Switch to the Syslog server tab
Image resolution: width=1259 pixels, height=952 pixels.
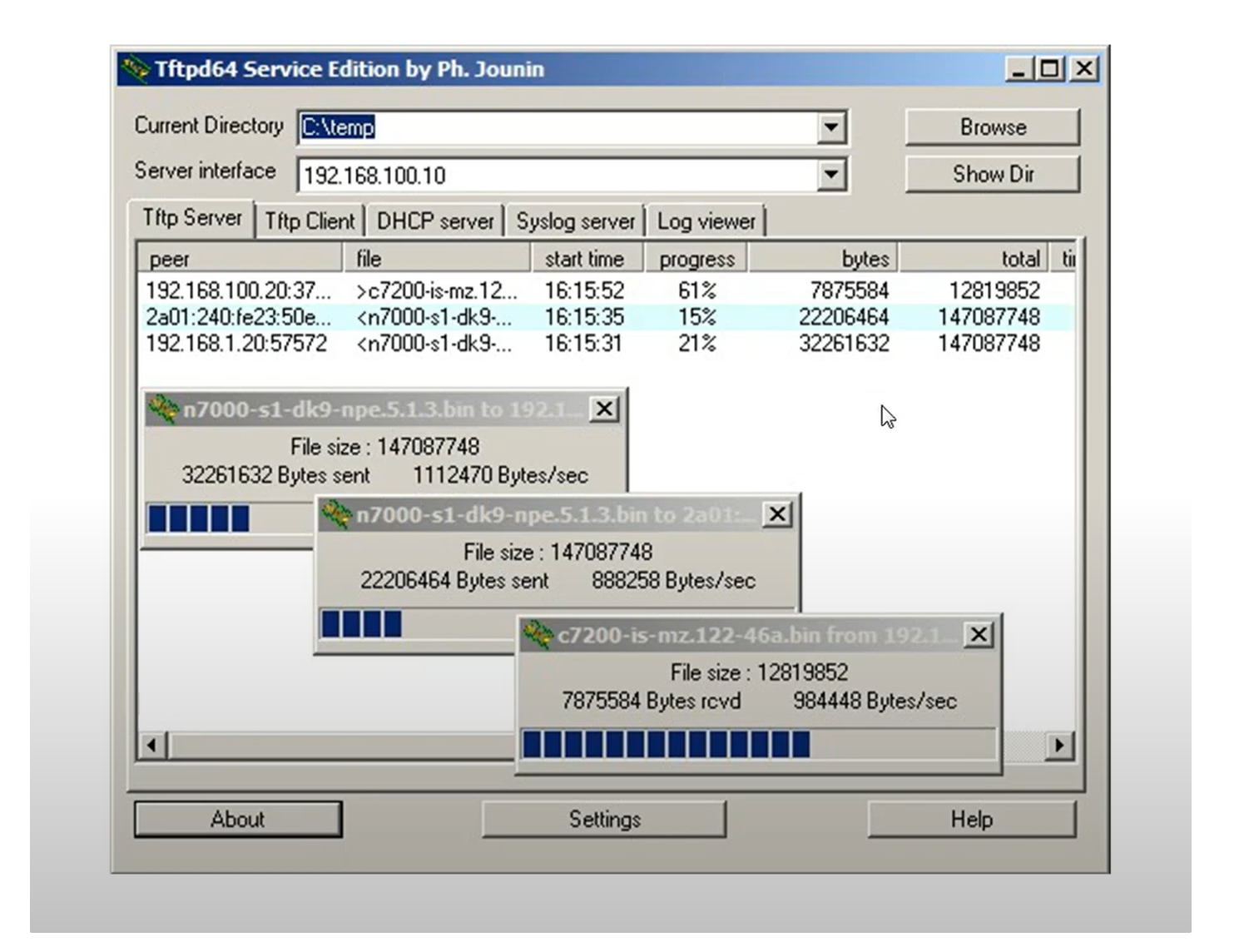tap(575, 221)
